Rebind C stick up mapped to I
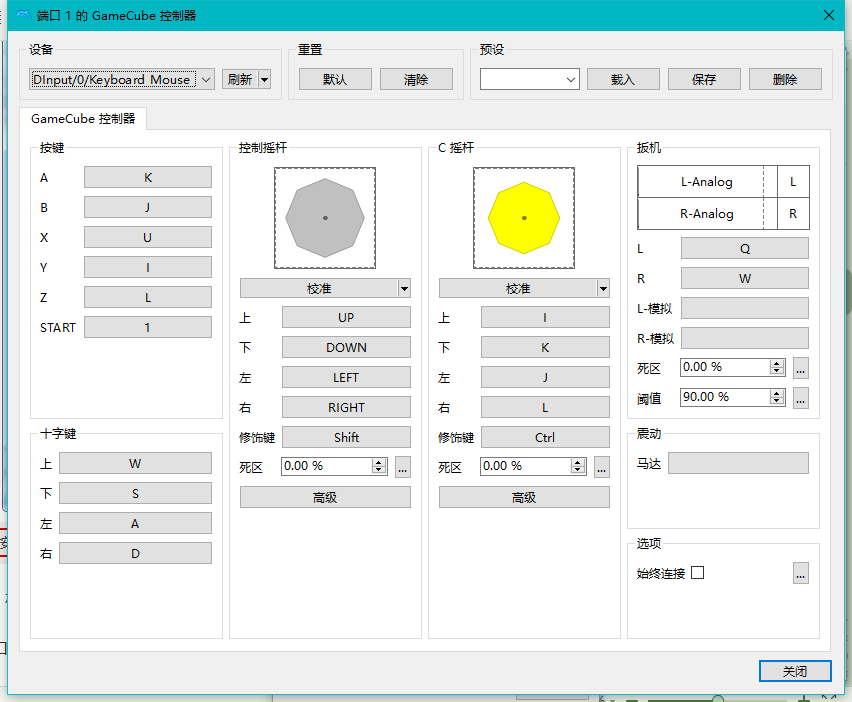 [x=545, y=317]
